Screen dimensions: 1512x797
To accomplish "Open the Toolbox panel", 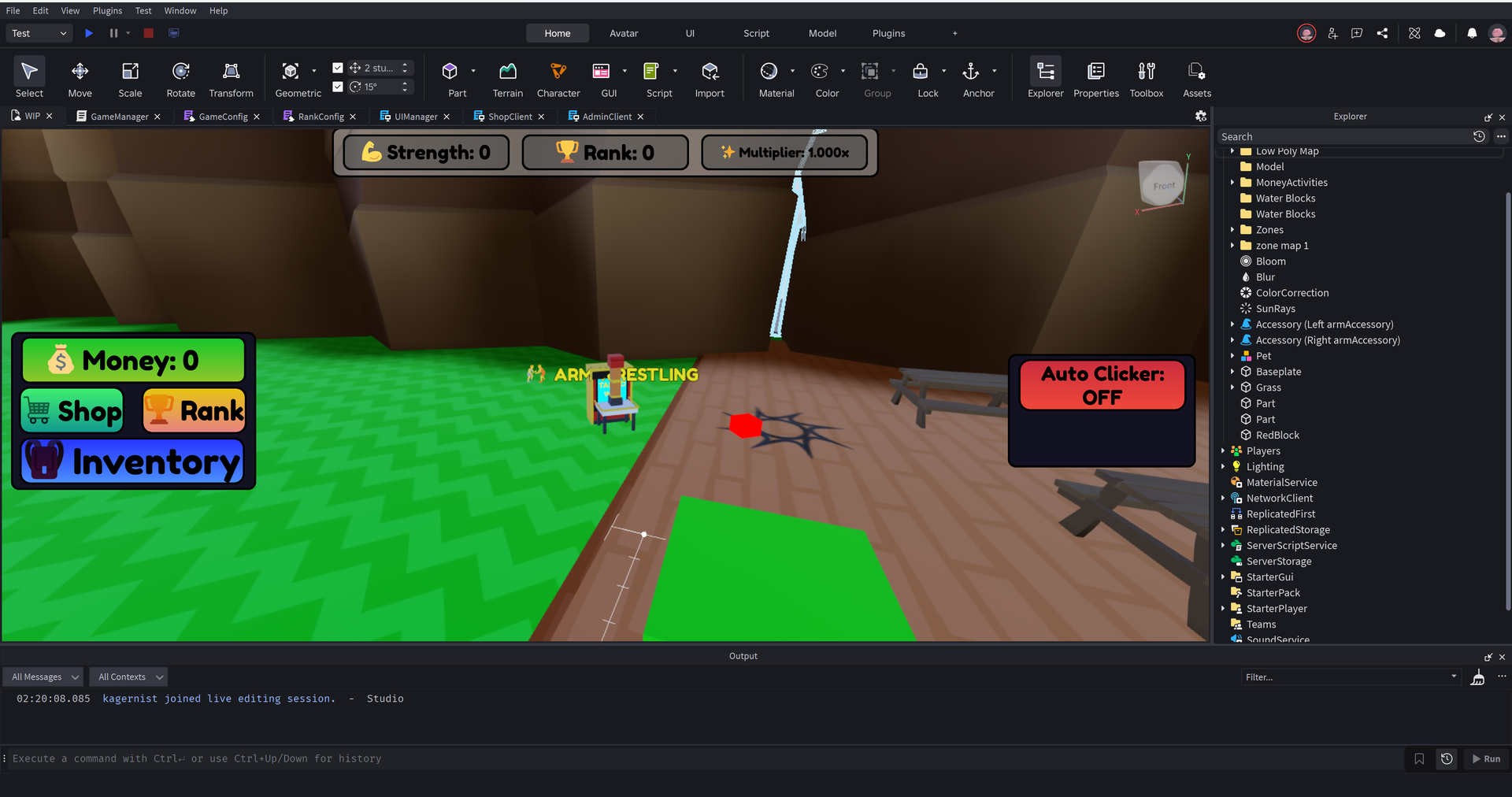I will pos(1147,80).
